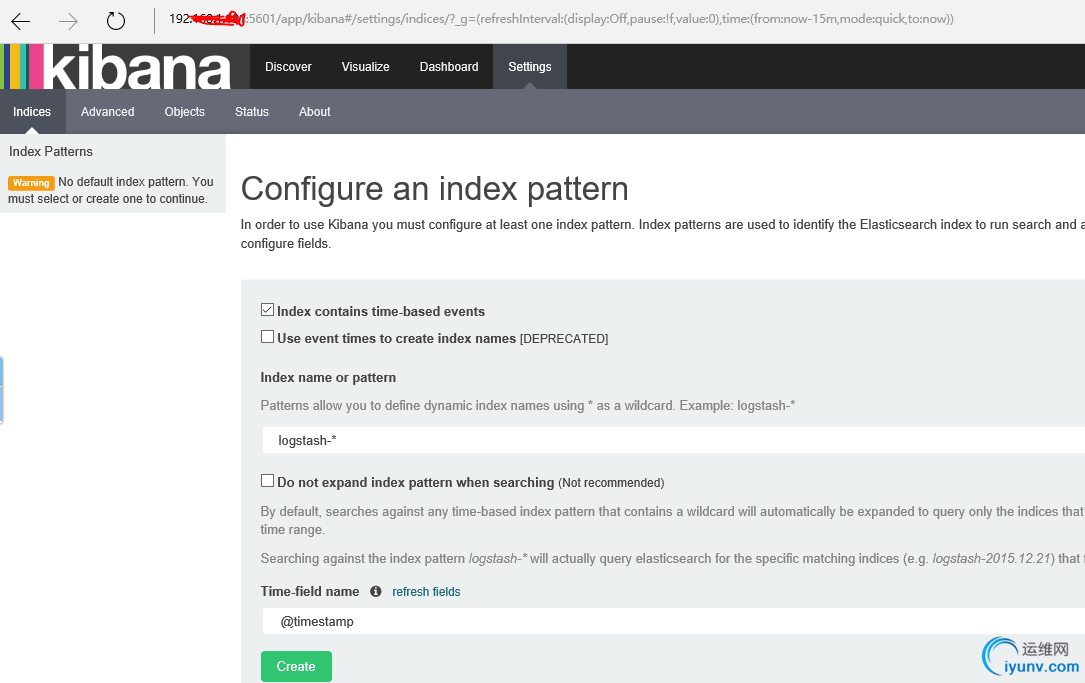The image size is (1085, 683).
Task: Click the [DEPRECATED] text
Action: tap(564, 339)
